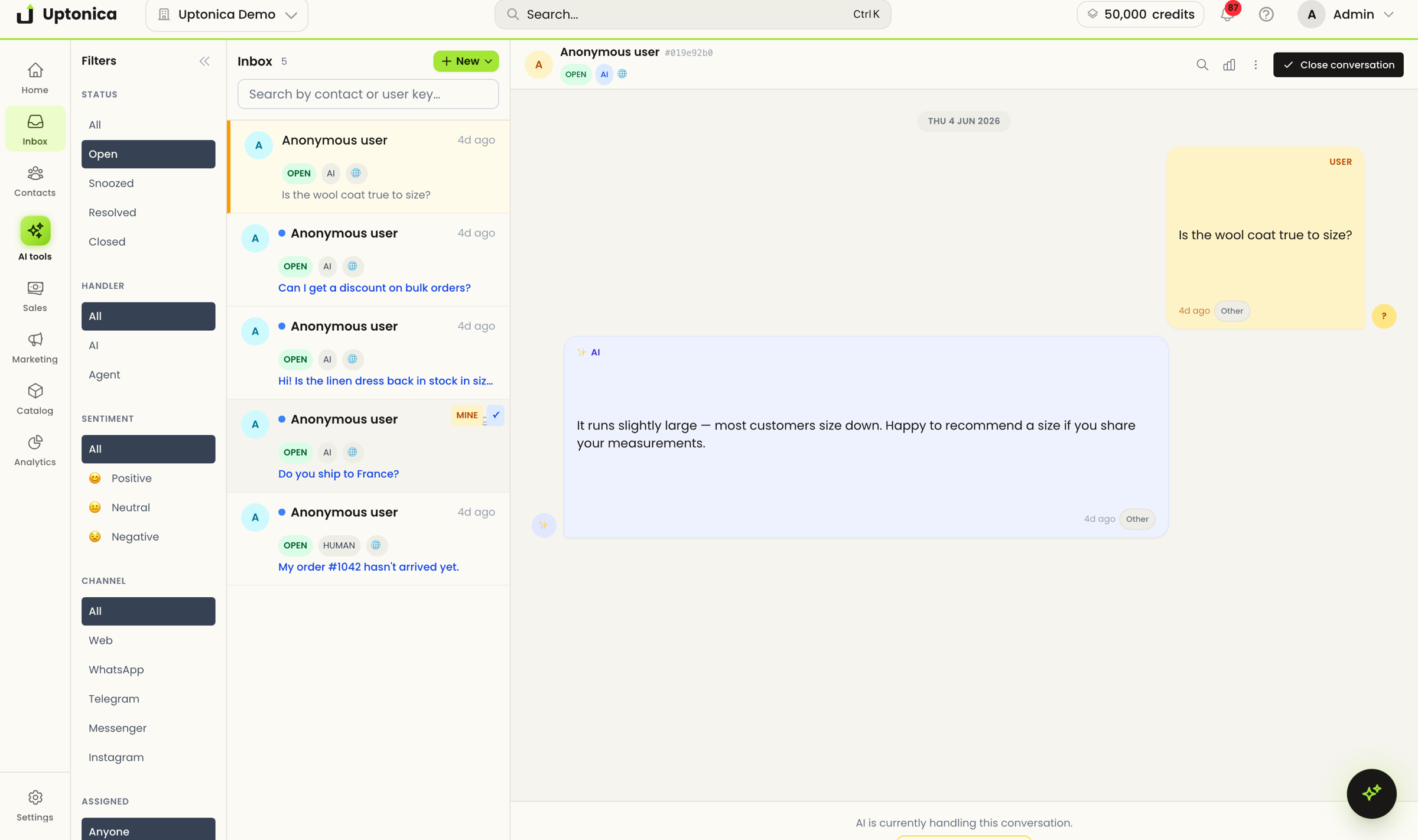This screenshot has height=840, width=1418.
Task: Click the Uptonica logo
Action: (x=66, y=14)
